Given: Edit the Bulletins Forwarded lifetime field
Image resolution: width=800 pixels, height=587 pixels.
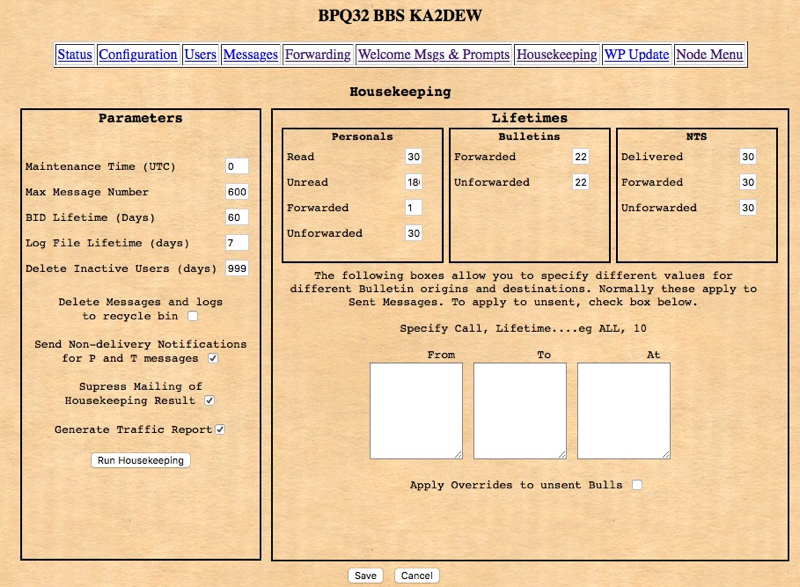Looking at the screenshot, I should 581,157.
